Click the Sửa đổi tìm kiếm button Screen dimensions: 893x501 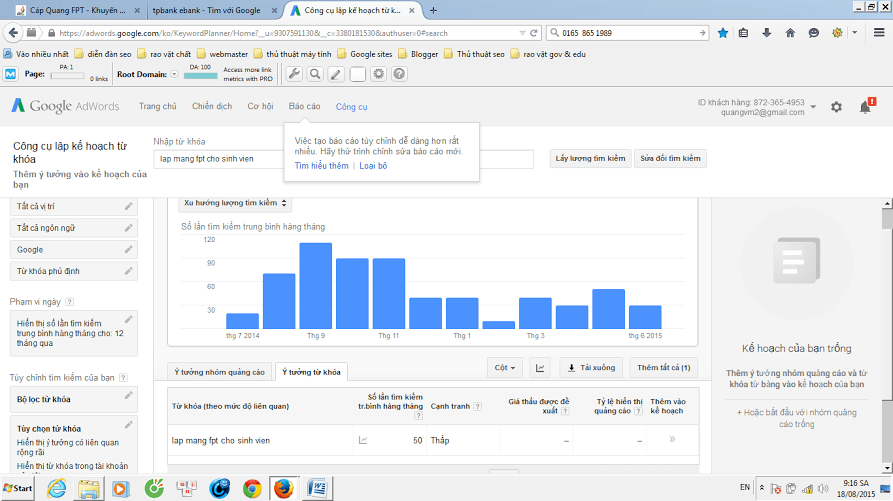(670, 158)
